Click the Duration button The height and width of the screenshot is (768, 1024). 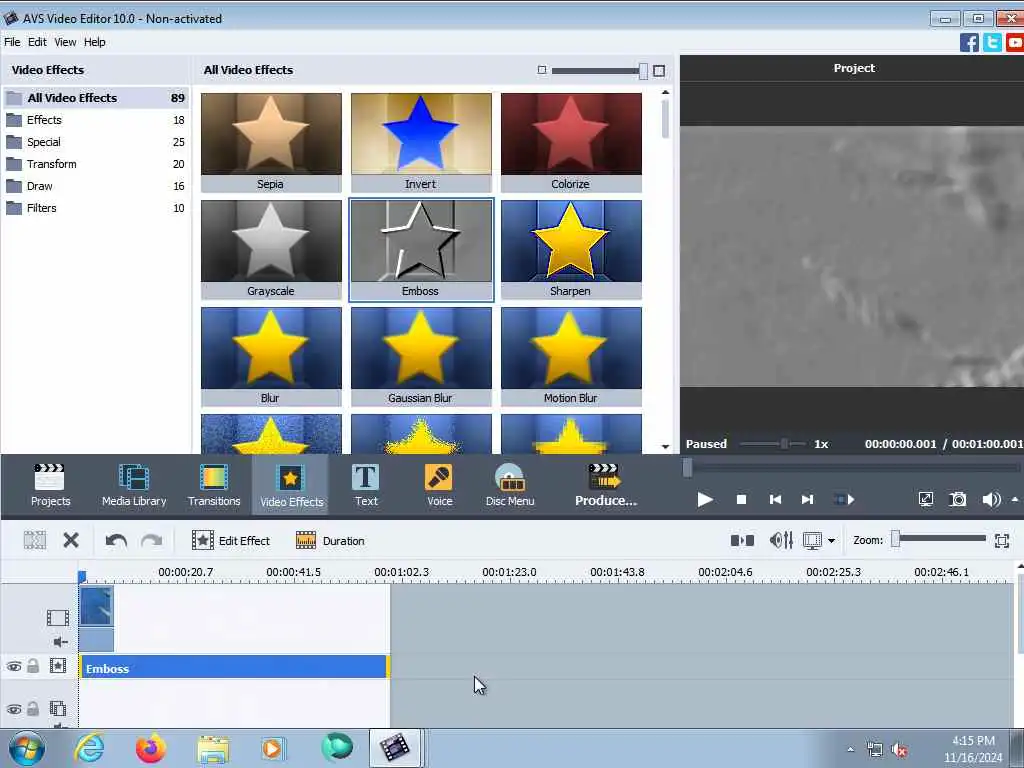click(330, 541)
